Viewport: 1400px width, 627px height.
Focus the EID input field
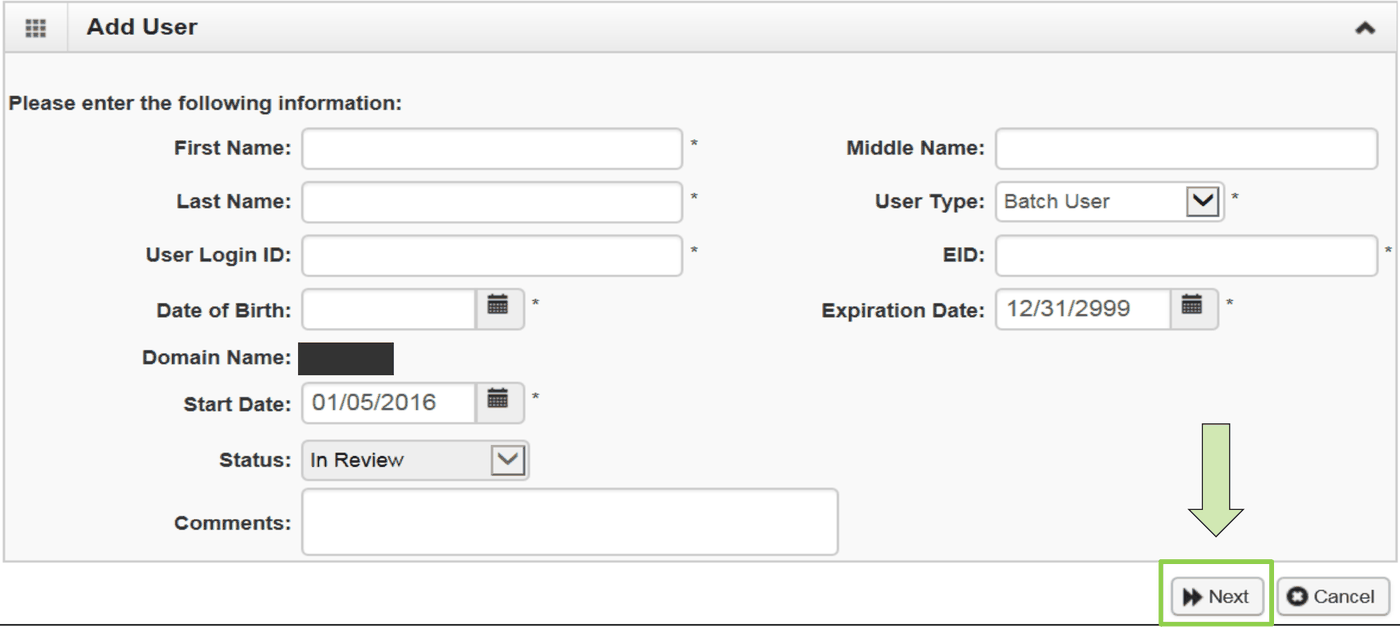point(1186,256)
